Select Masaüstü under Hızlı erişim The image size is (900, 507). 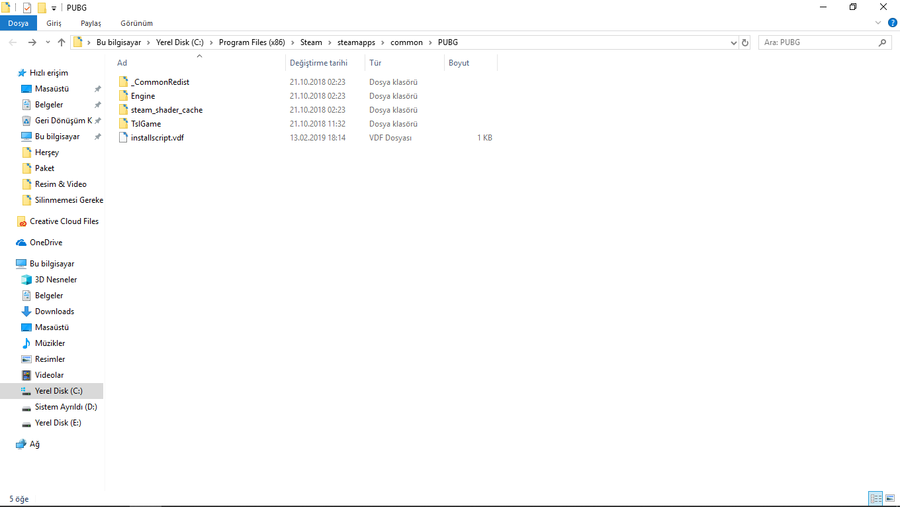52,89
